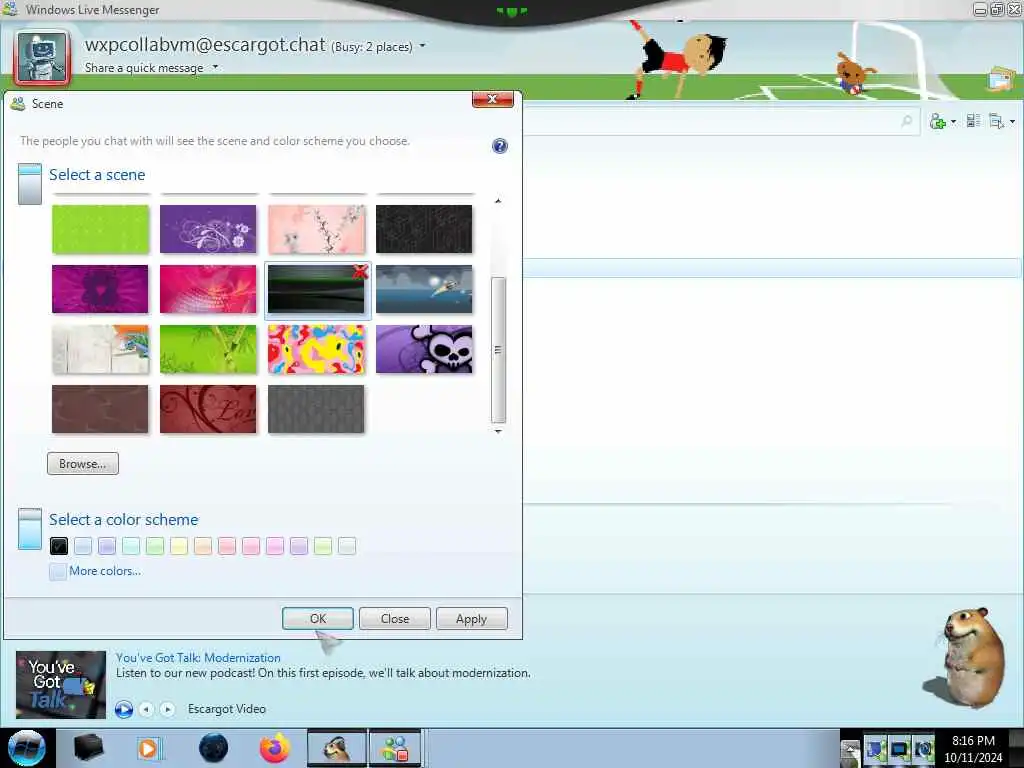Pick the light green color scheme swatch

[155, 546]
